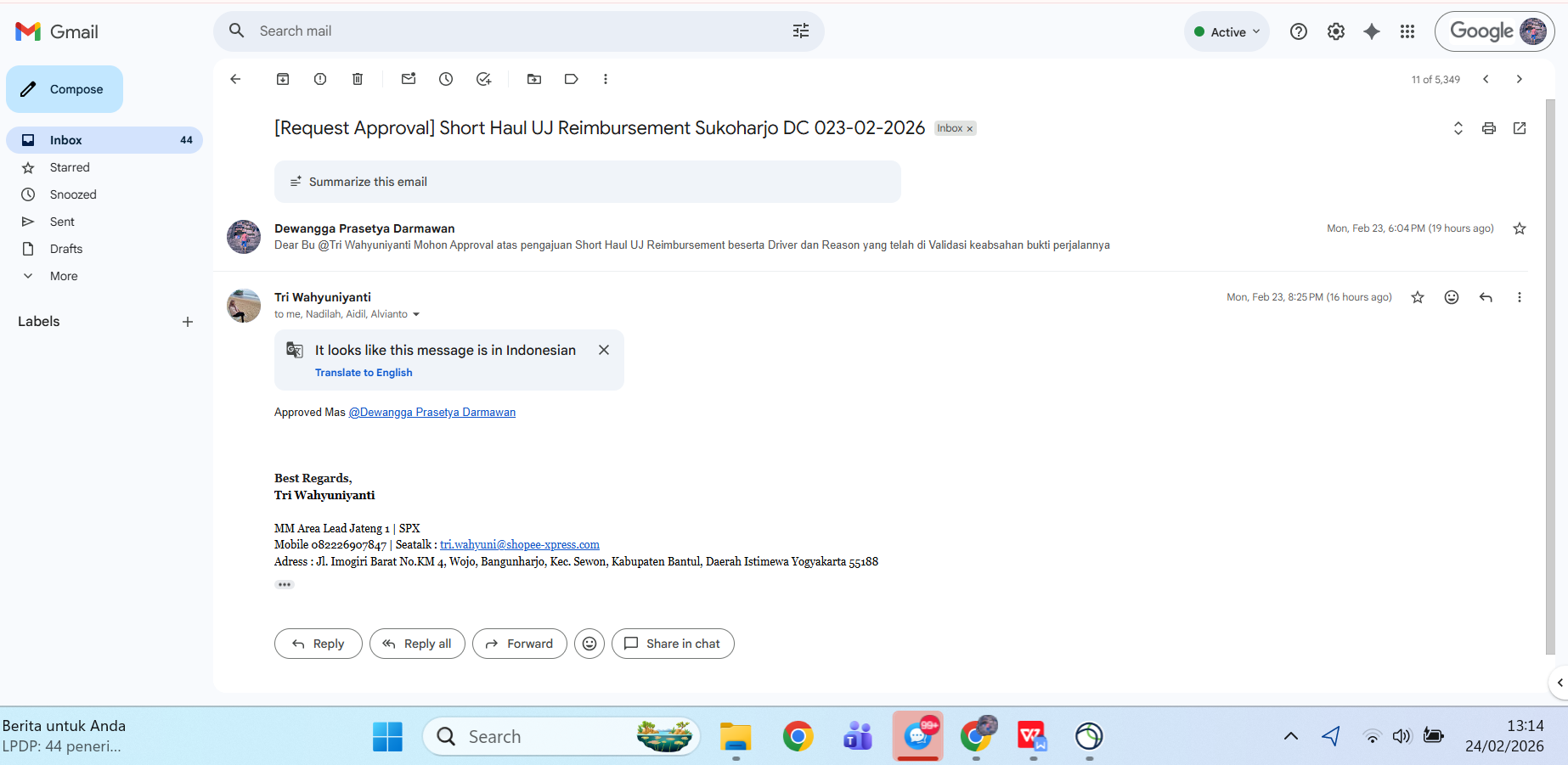Screen dimensions: 1568x765
Task: Add this email to Tasks
Action: (483, 79)
